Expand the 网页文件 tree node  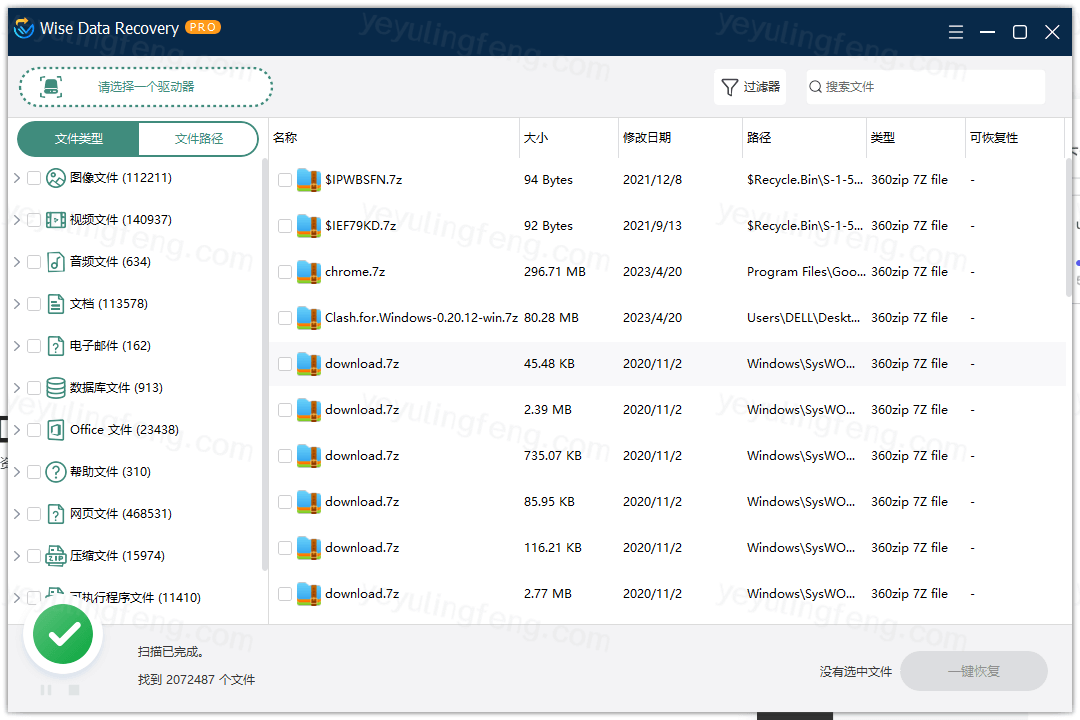[17, 514]
